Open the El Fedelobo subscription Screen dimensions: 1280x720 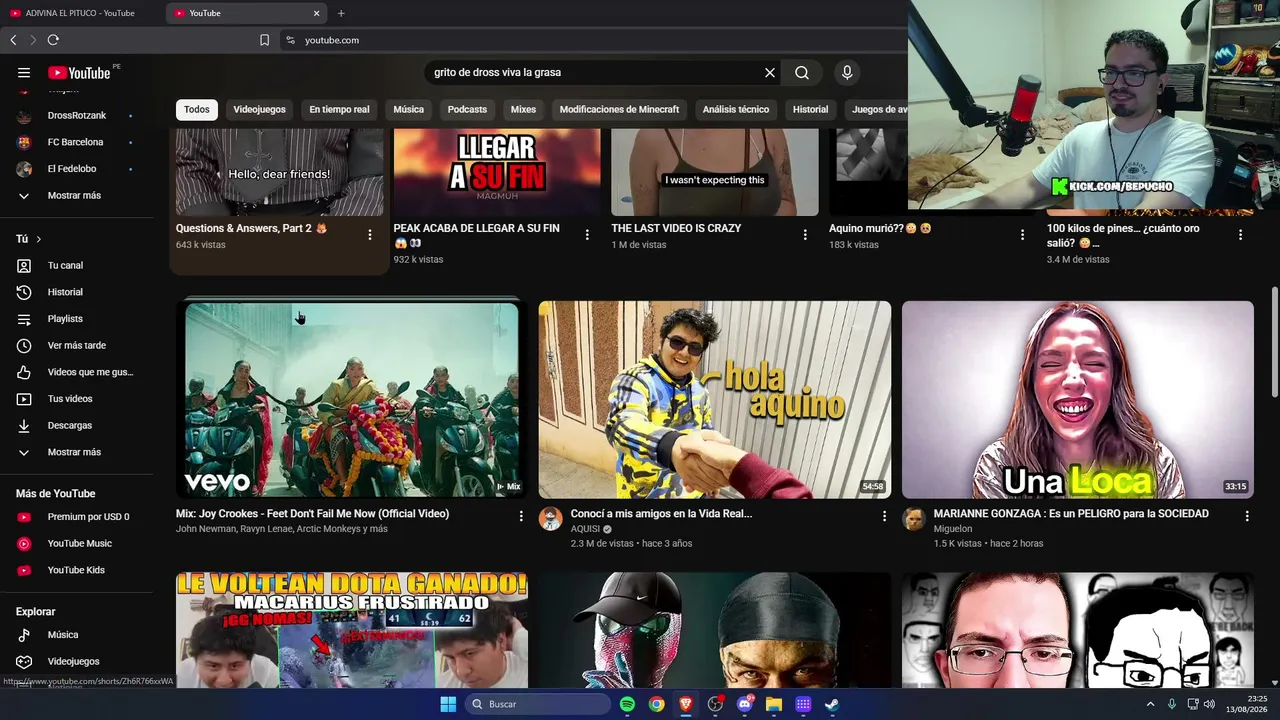coord(77,169)
